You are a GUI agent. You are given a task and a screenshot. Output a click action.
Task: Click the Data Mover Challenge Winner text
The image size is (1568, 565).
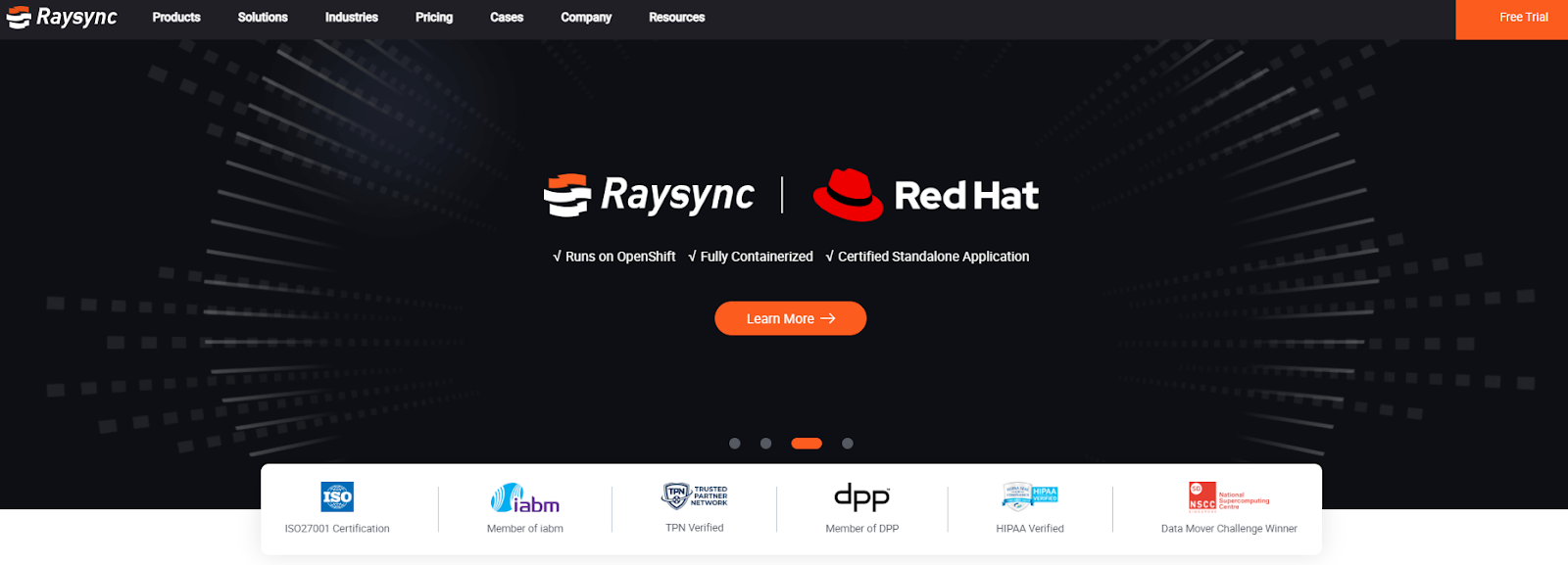[x=1229, y=529]
